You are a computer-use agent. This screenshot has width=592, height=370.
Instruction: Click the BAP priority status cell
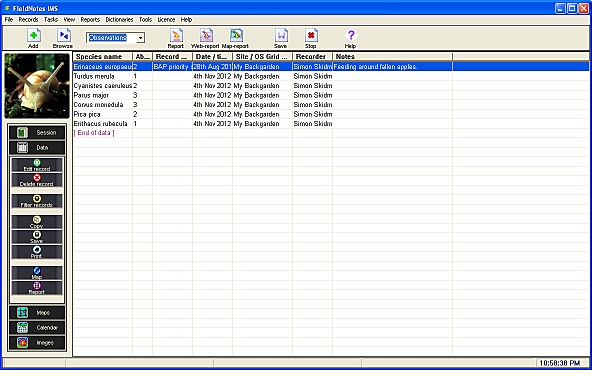(173, 66)
